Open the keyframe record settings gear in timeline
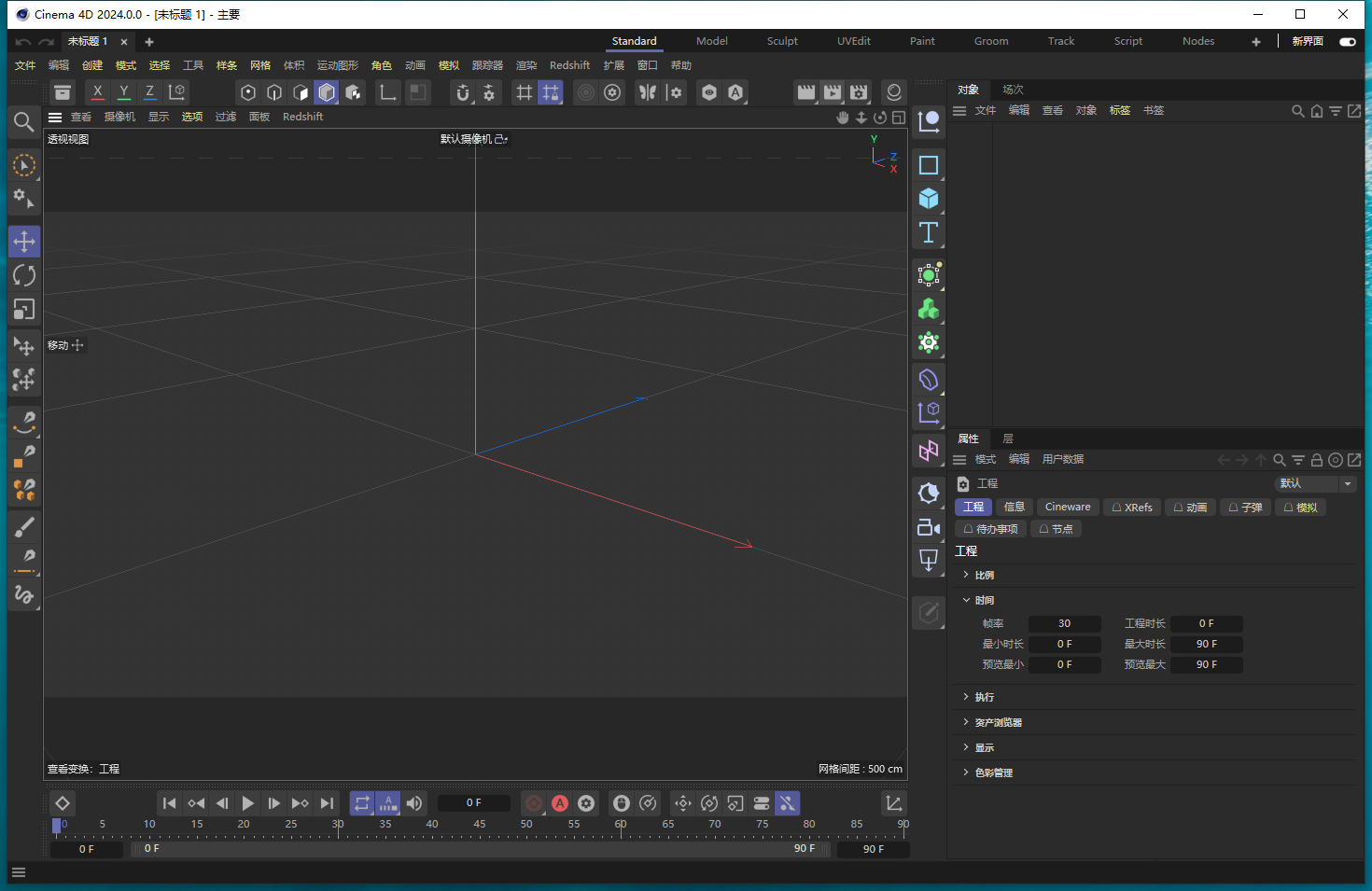This screenshot has height=891, width=1372. (586, 803)
